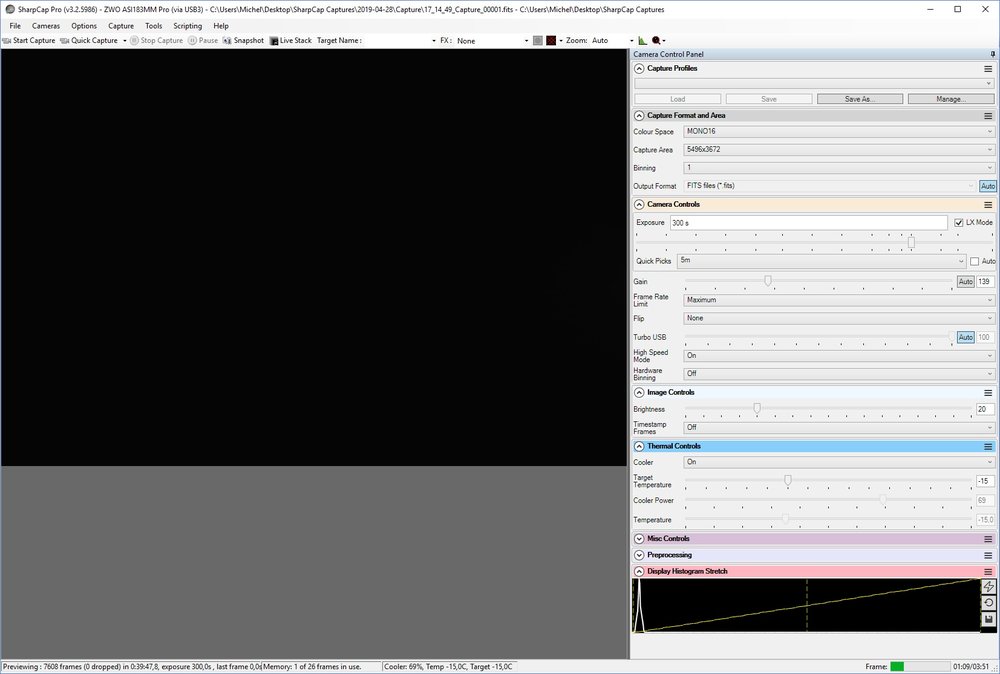The width and height of the screenshot is (1000, 674).
Task: Open the Cameras menu
Action: tap(46, 26)
